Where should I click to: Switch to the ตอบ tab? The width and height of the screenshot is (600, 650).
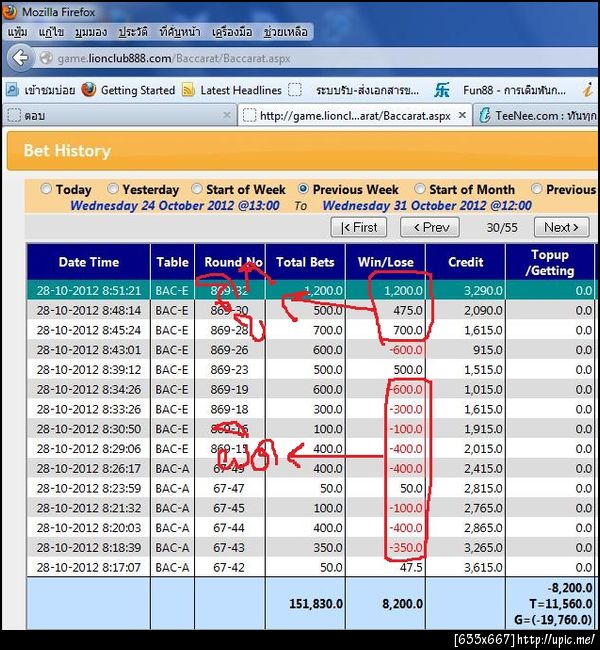(x=120, y=115)
